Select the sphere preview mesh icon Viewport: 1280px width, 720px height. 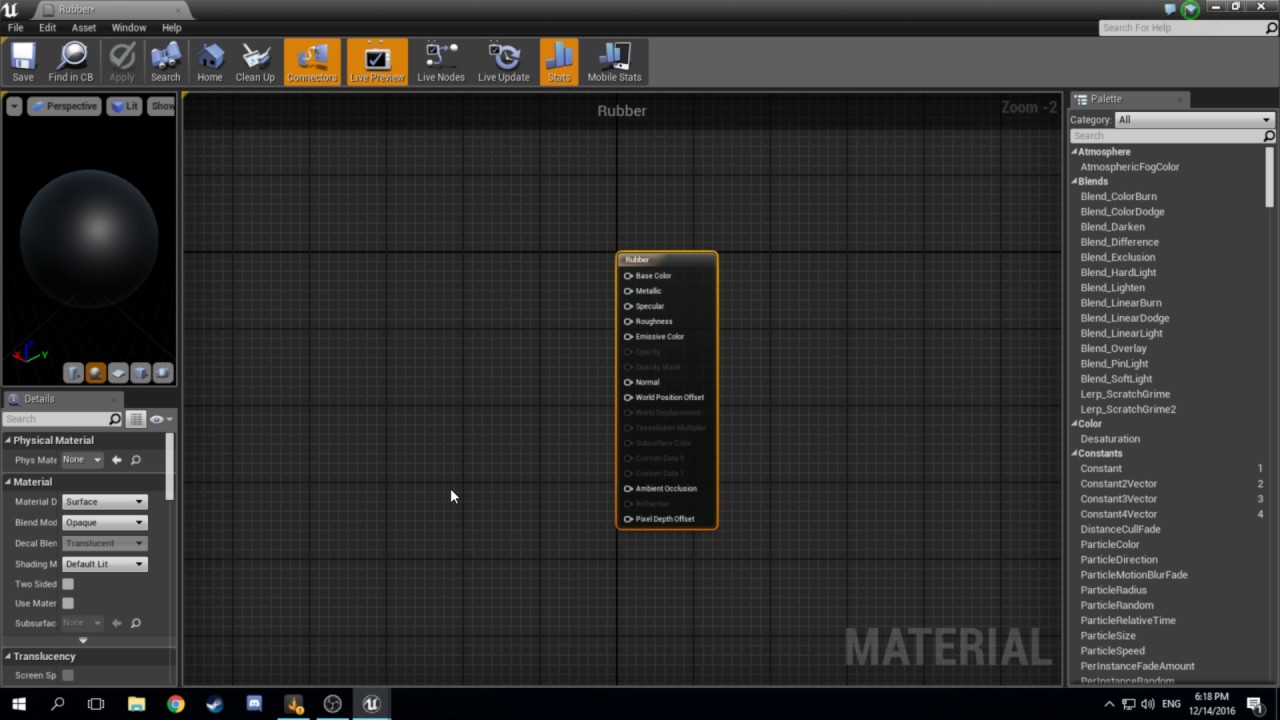(x=96, y=373)
